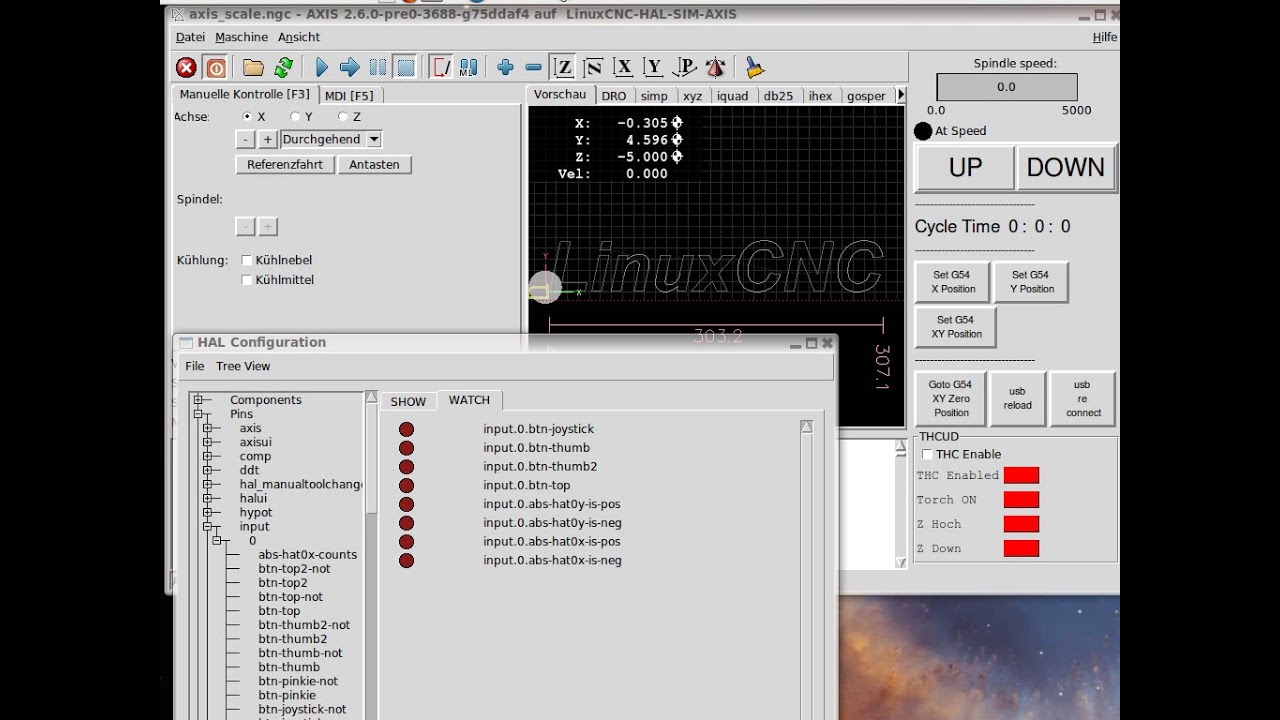Screen dimensions: 1280x720
Task: Select the top Z view icon
Action: [564, 68]
